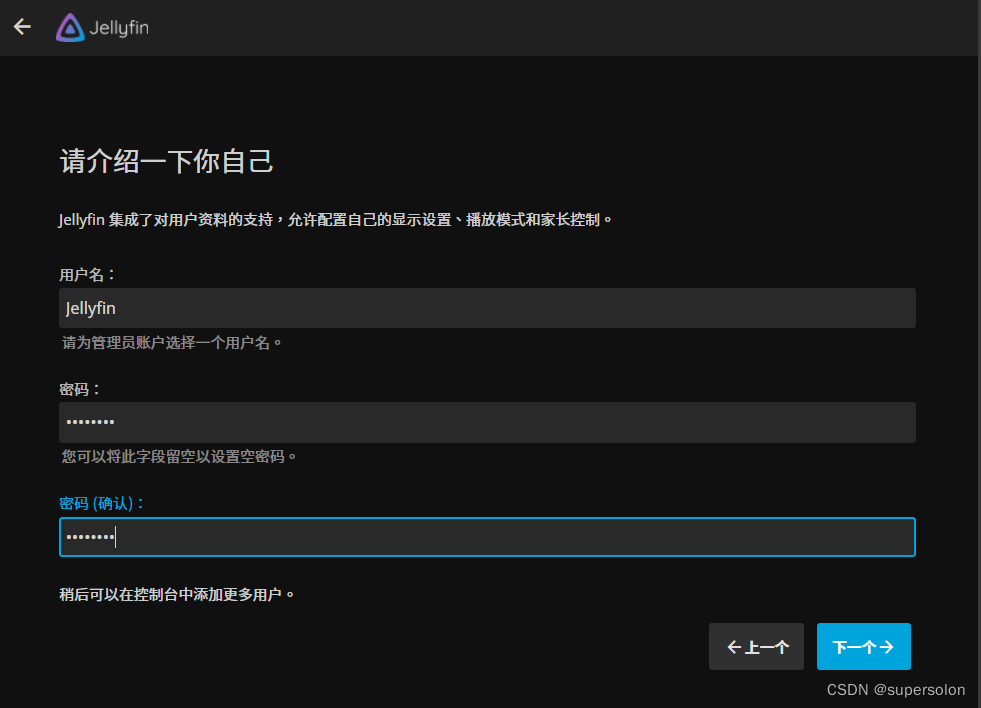Image resolution: width=981 pixels, height=708 pixels.
Task: Go back with the 上一个 button
Action: pyautogui.click(x=756, y=646)
